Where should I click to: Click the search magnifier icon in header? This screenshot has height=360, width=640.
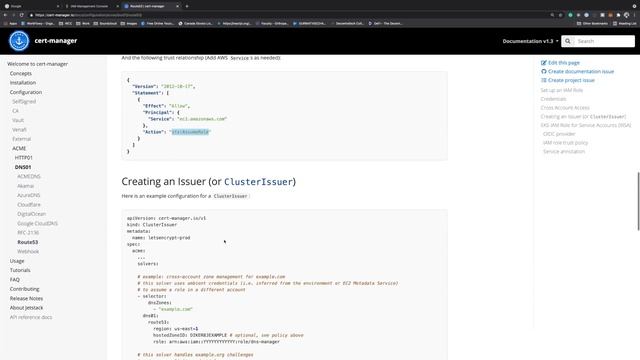568,41
